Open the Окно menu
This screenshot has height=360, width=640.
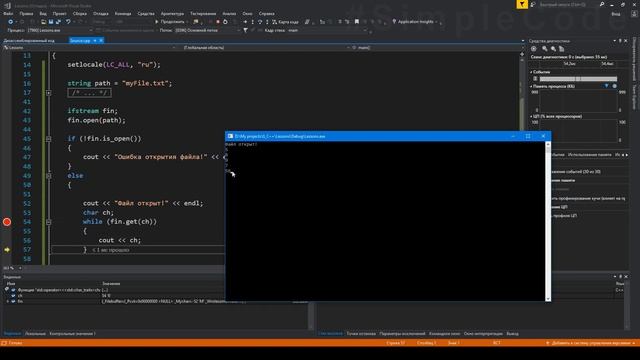point(247,13)
